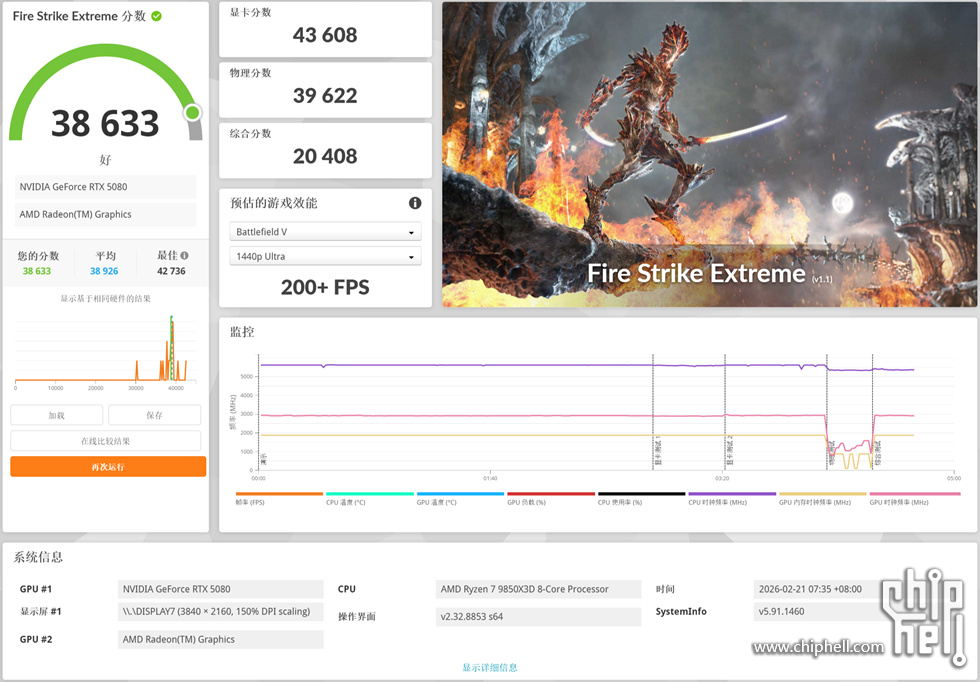Click CPU 时钟频率 purple legend swatch
980x682 pixels.
(x=732, y=494)
